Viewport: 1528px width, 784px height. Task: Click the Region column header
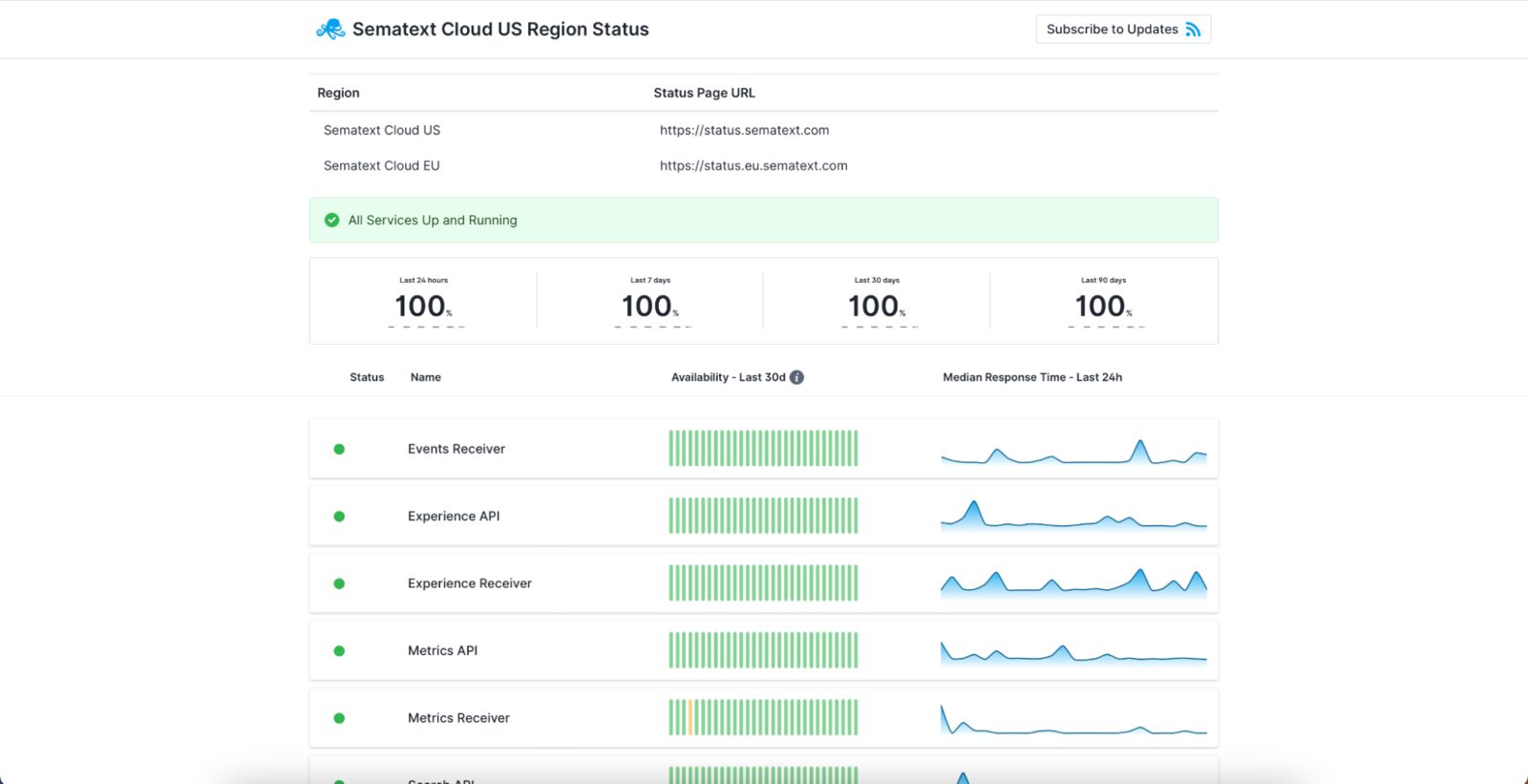pyautogui.click(x=338, y=93)
